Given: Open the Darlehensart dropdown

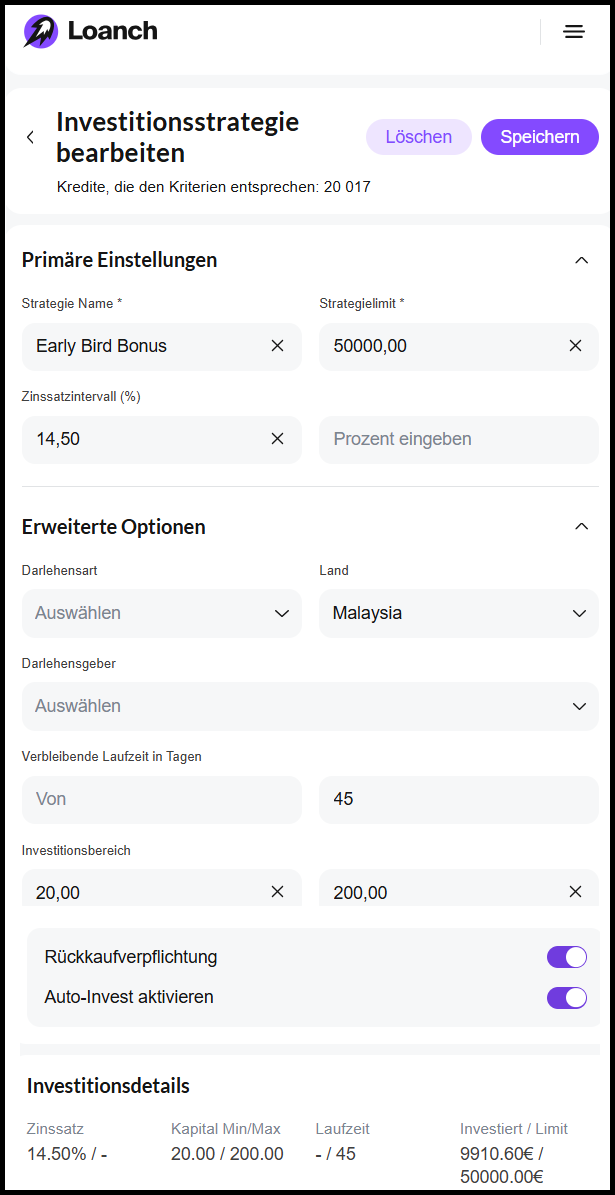Looking at the screenshot, I should coord(162,613).
